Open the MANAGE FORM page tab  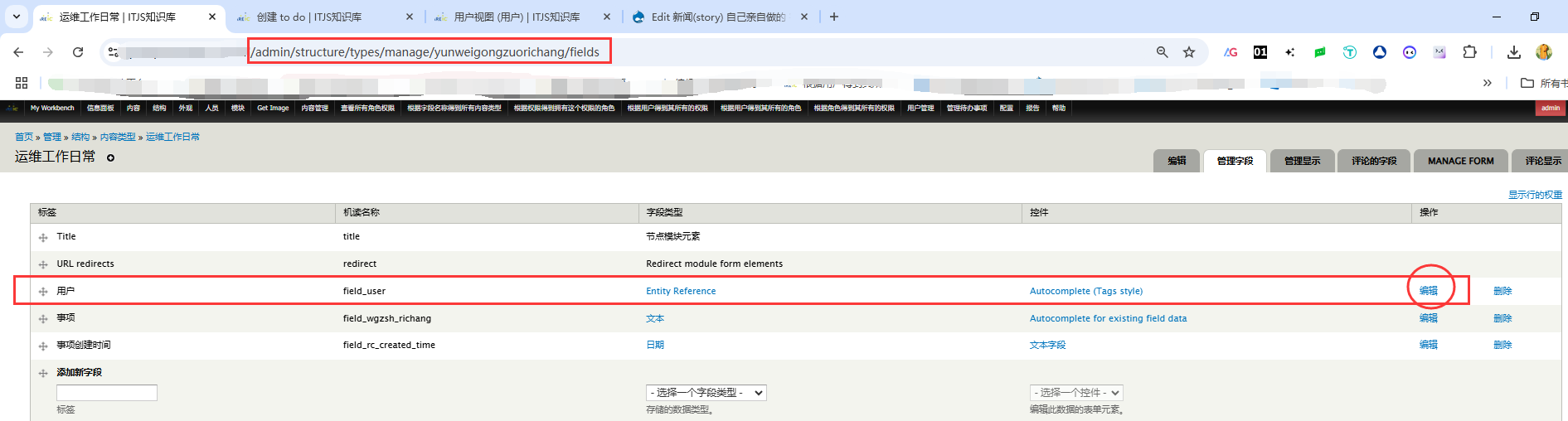1460,161
